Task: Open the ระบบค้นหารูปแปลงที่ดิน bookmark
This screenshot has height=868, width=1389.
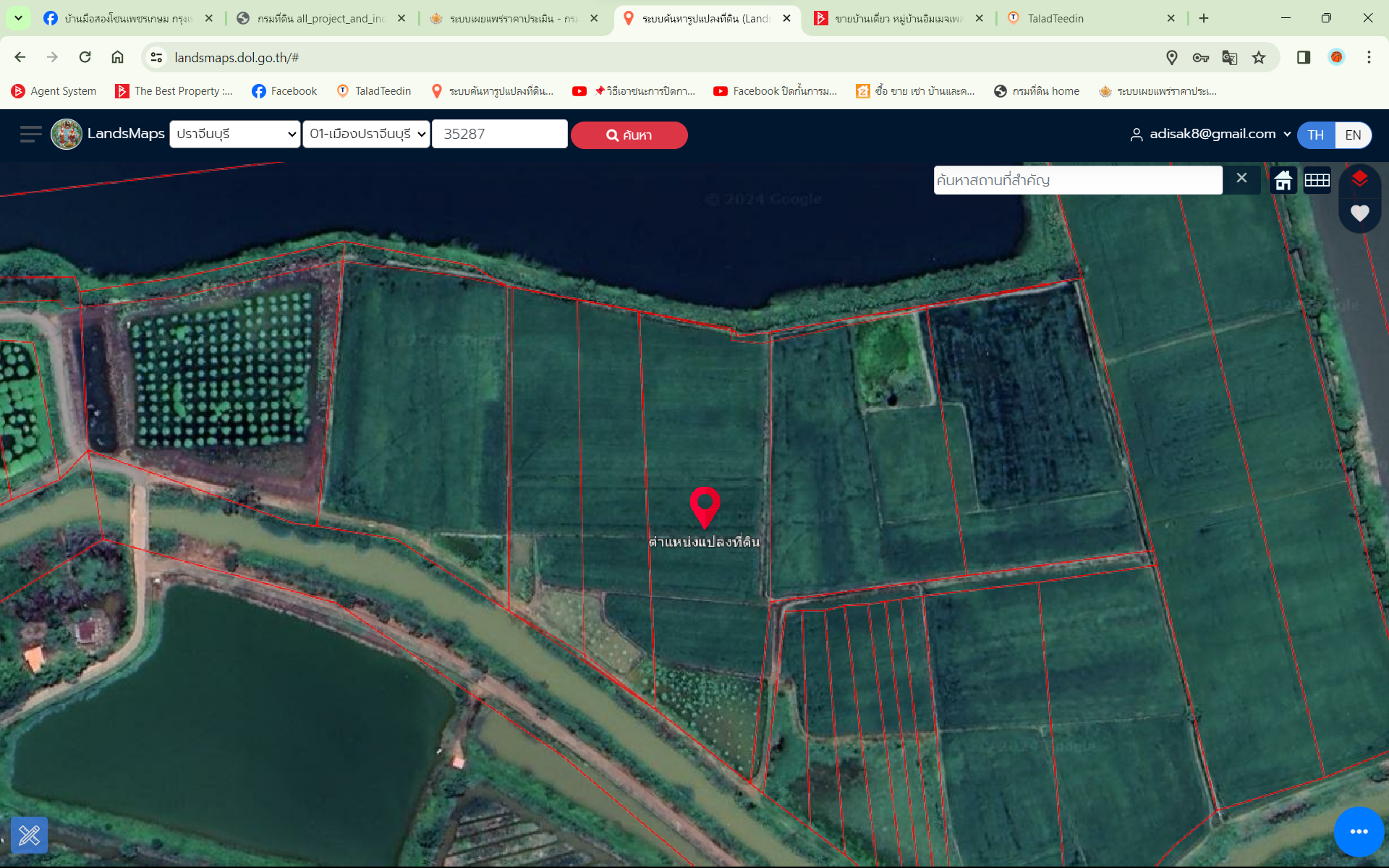Action: click(x=492, y=91)
